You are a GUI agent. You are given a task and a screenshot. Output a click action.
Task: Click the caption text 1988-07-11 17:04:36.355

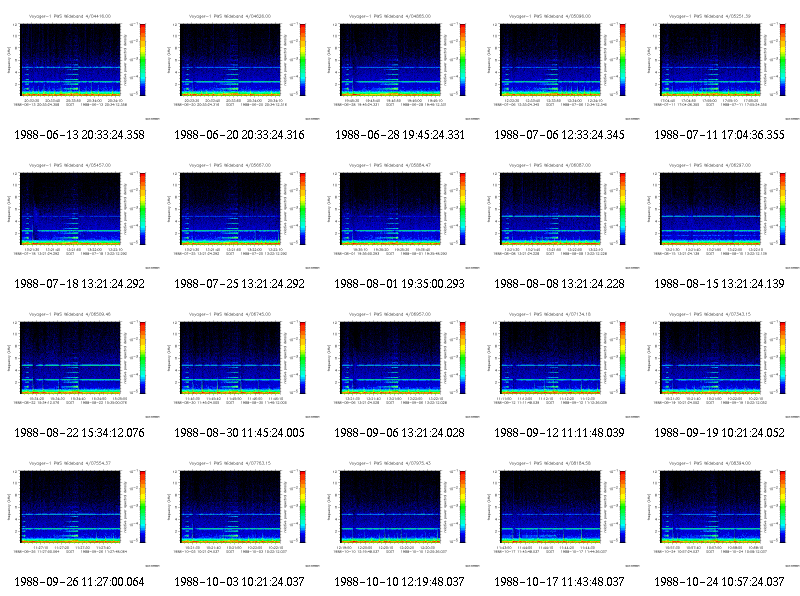pos(719,135)
